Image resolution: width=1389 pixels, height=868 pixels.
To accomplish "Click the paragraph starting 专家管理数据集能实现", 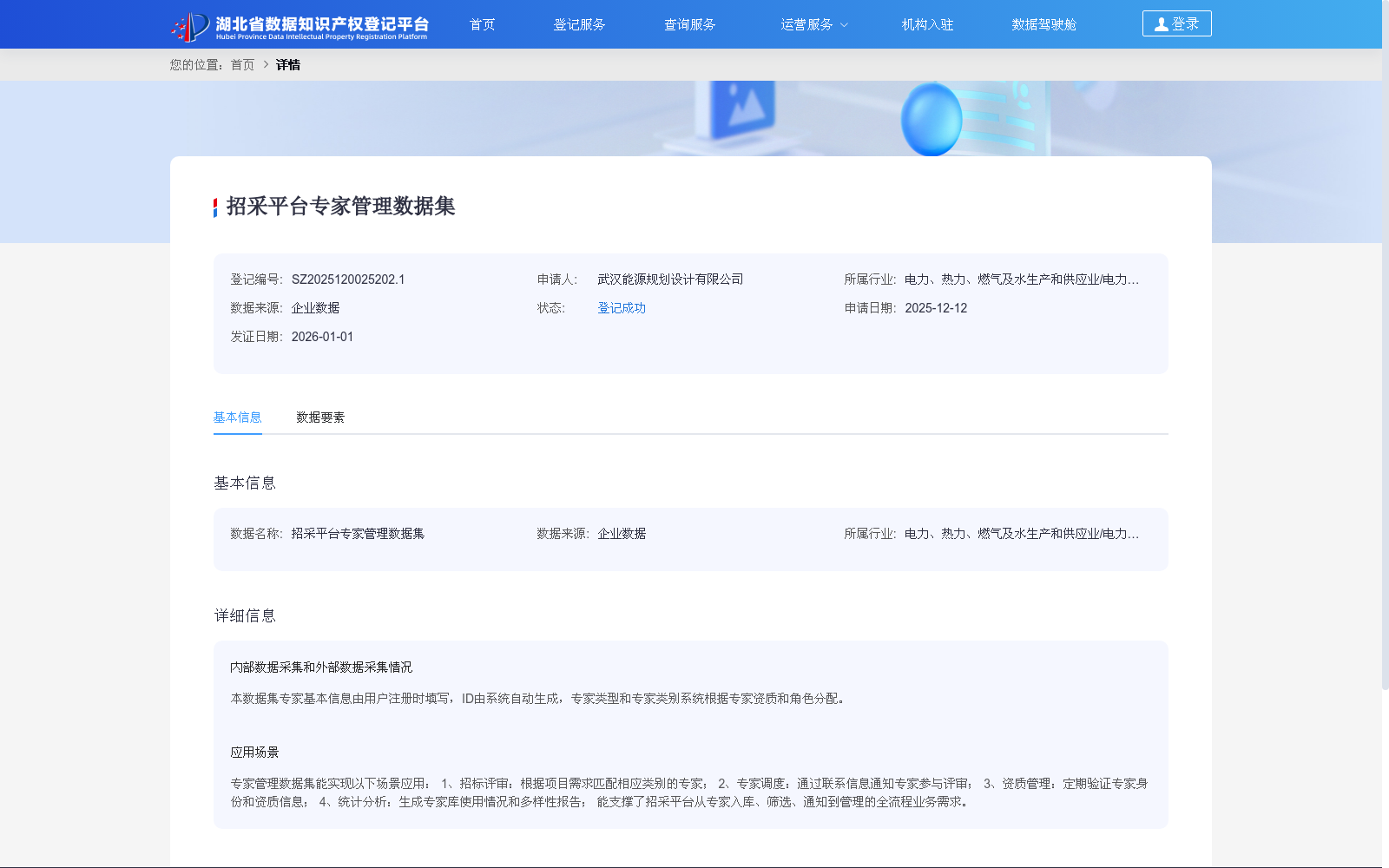I will tap(689, 792).
